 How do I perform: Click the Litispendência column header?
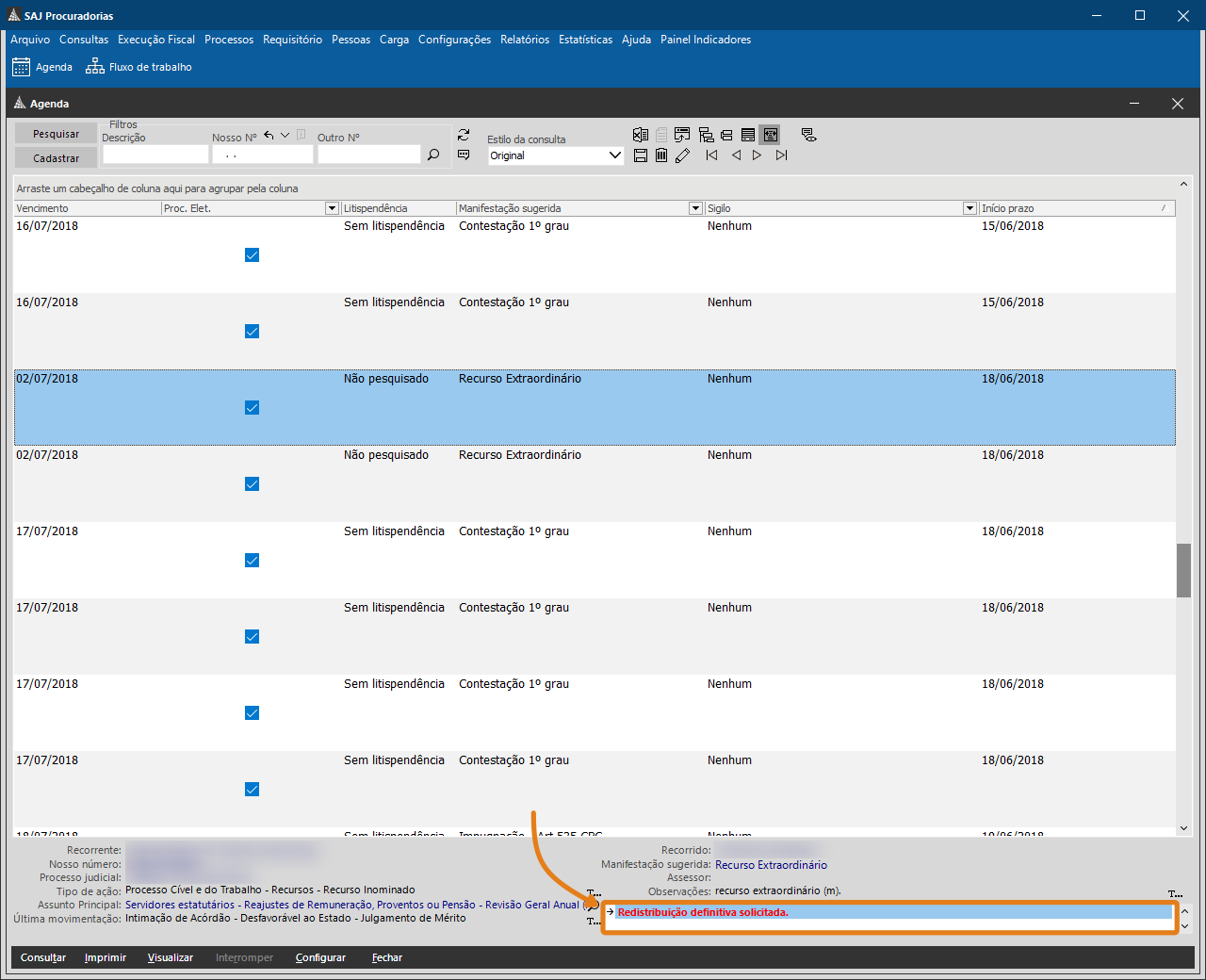[x=399, y=208]
